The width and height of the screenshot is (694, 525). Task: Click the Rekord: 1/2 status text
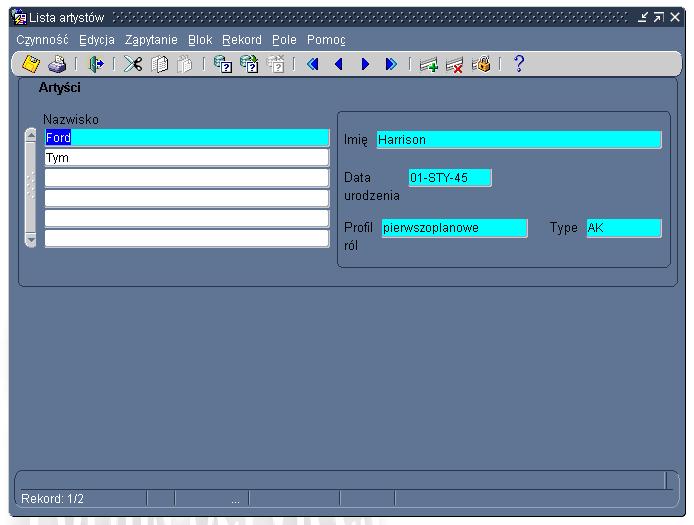52,499
